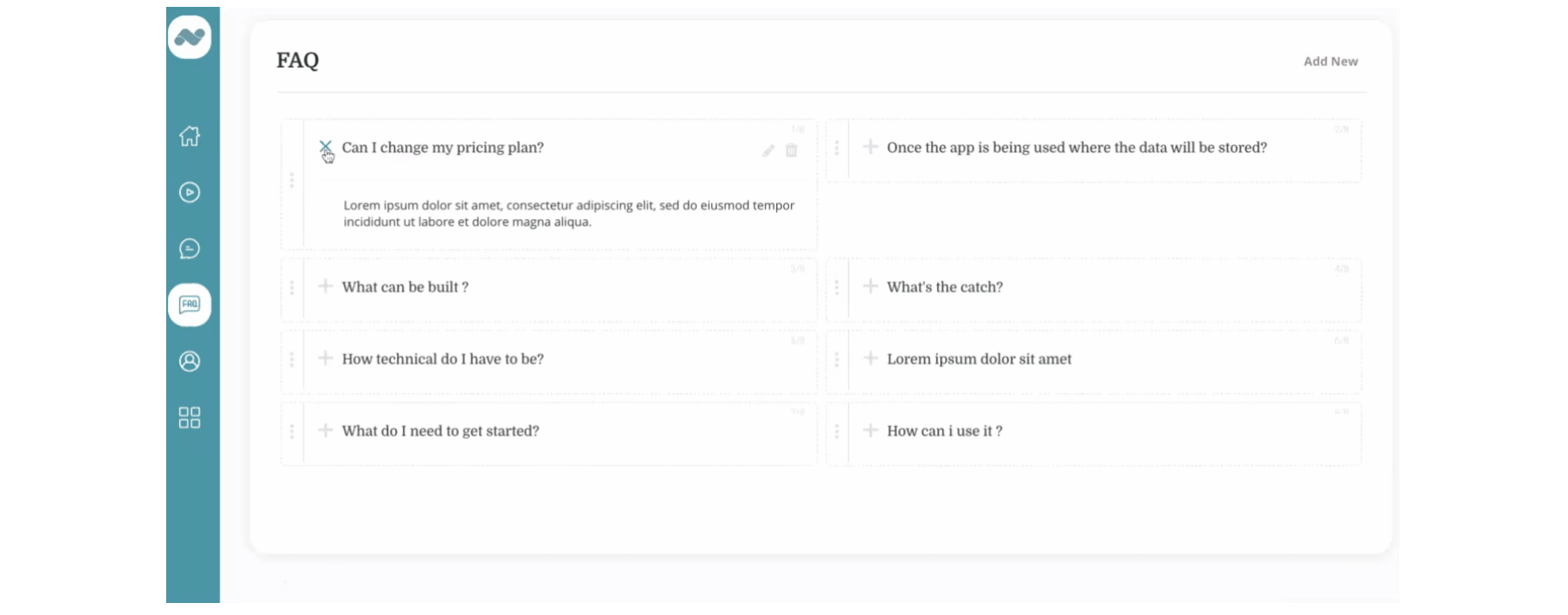Expand the 'What's the catch?' question
Image resolution: width=1568 pixels, height=615 pixels.
point(871,286)
